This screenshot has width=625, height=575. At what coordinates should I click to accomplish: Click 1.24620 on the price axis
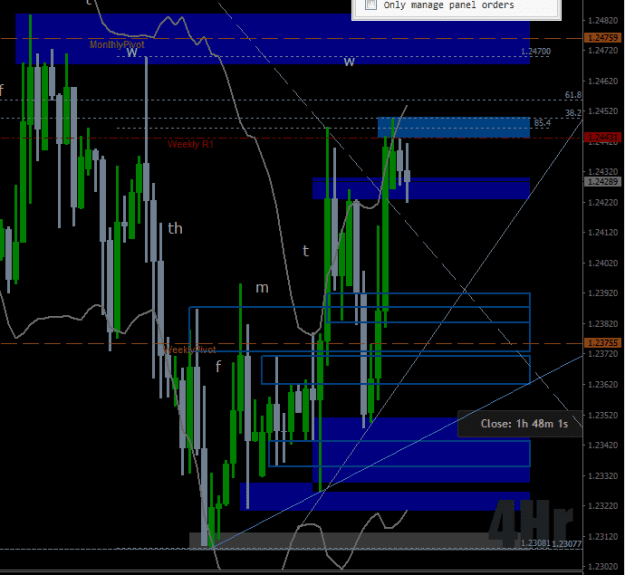[603, 81]
